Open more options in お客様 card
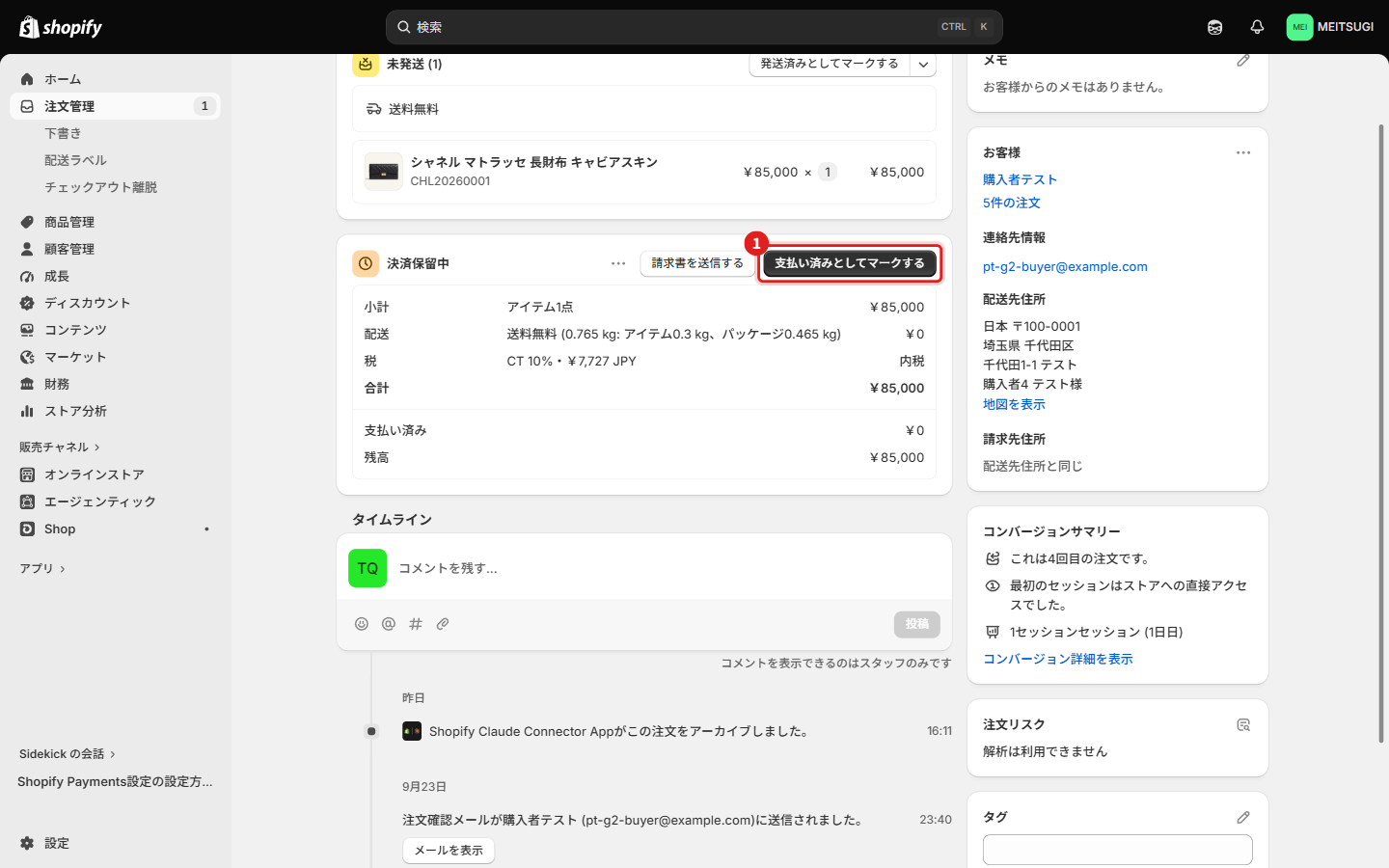The width and height of the screenshot is (1389, 868). 1243,152
